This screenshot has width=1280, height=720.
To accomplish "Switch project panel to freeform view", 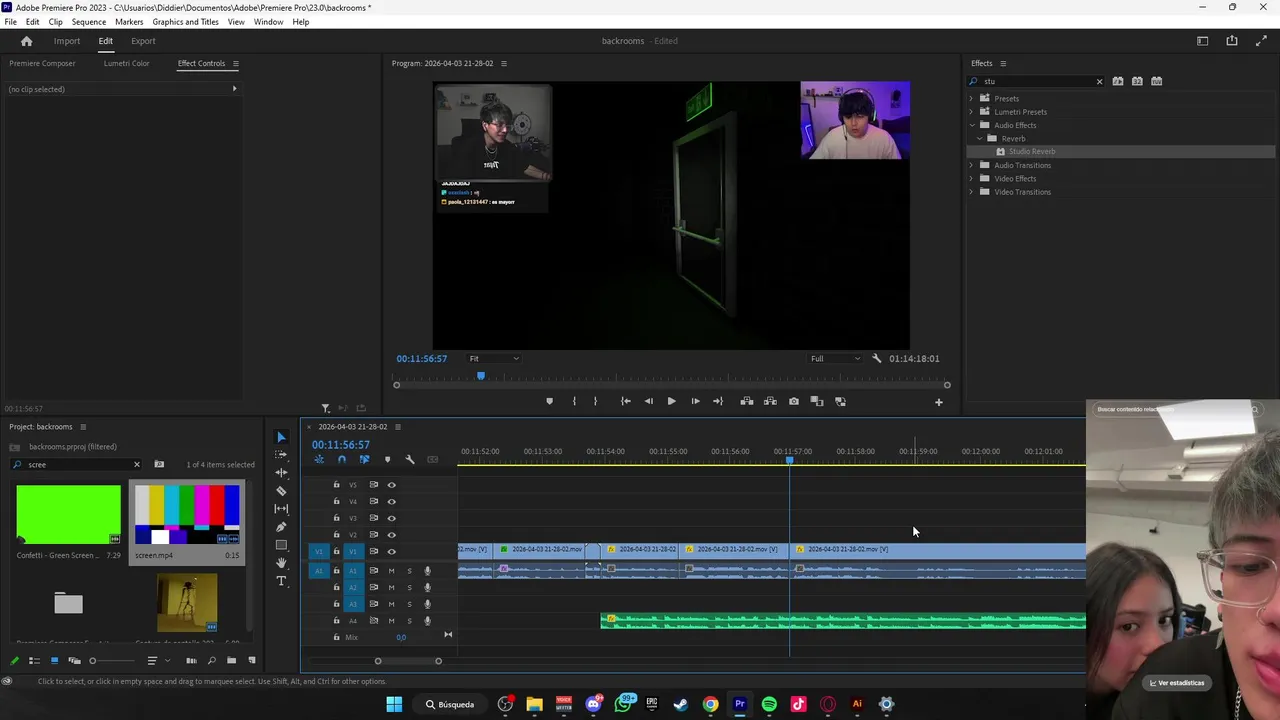I will pos(74,660).
